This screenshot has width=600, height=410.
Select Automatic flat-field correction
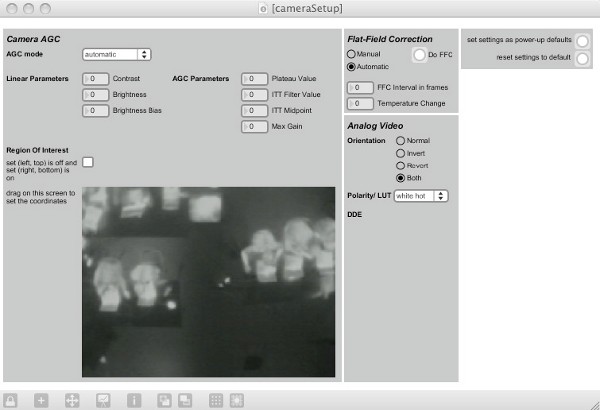(351, 67)
